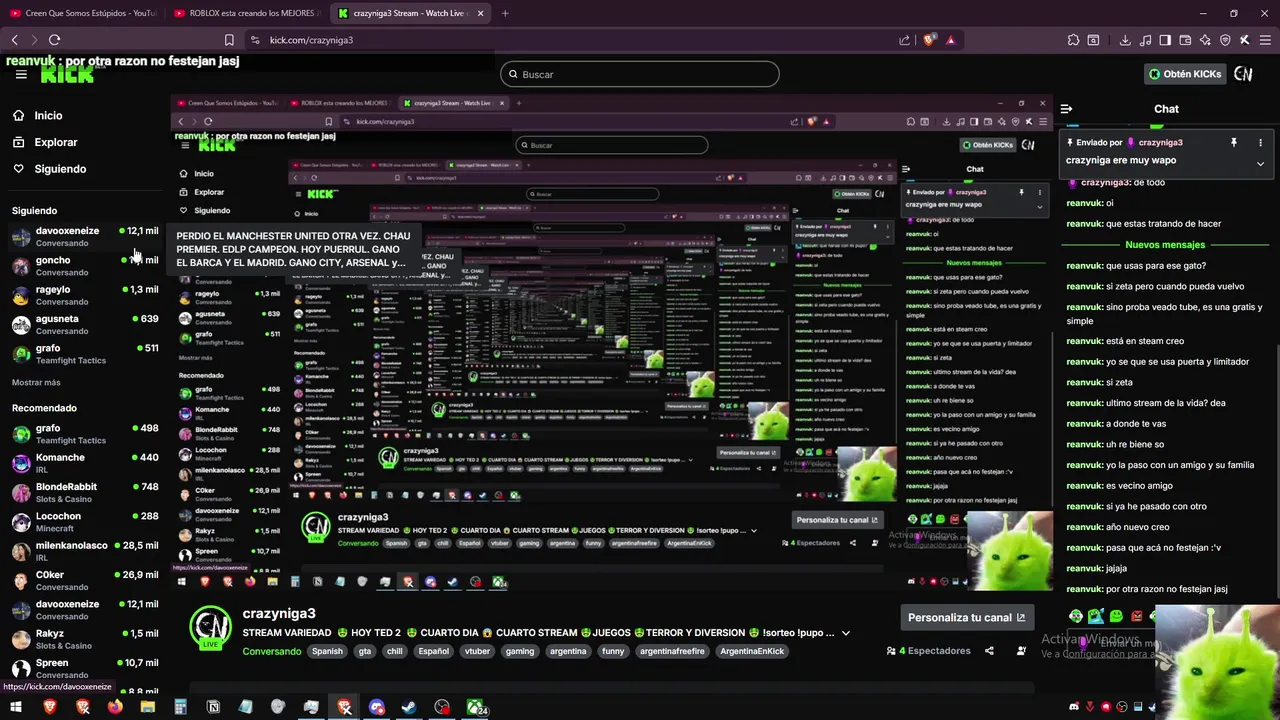Open BlondeRabbit recommended channel
This screenshot has width=1280, height=720.
point(85,492)
